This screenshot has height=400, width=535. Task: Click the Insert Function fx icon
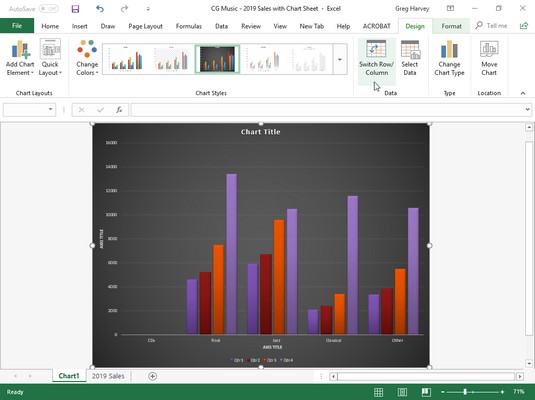click(x=119, y=110)
